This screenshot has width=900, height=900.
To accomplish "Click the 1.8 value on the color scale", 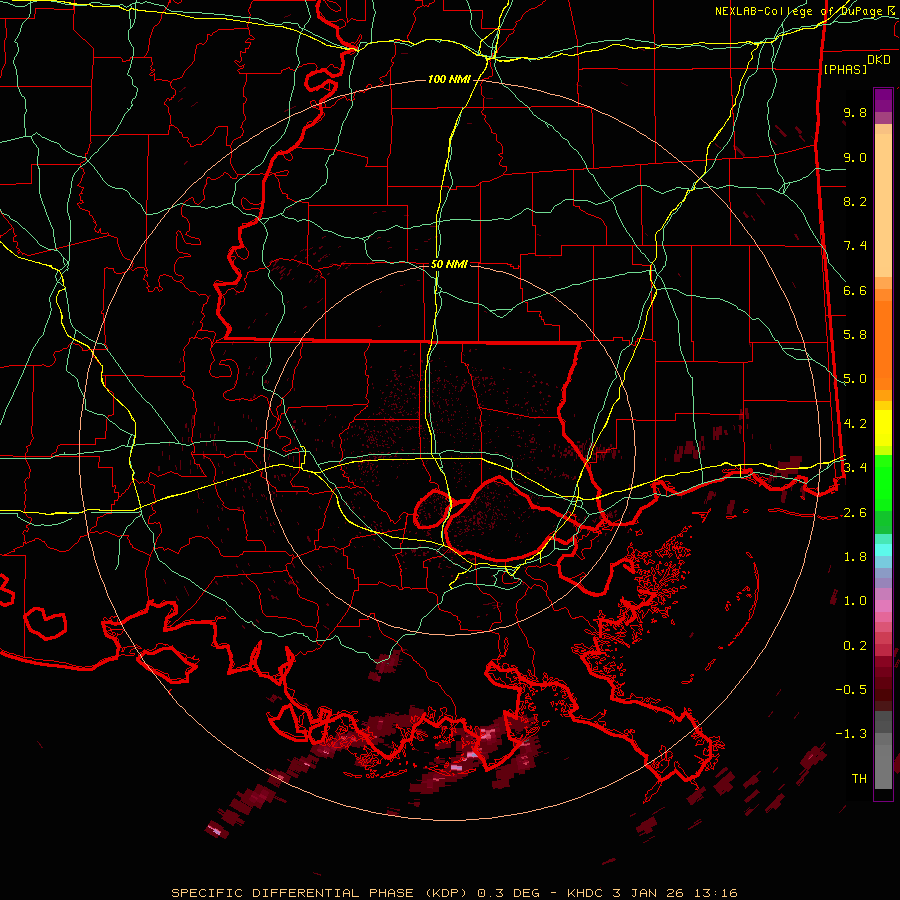I will tap(855, 557).
